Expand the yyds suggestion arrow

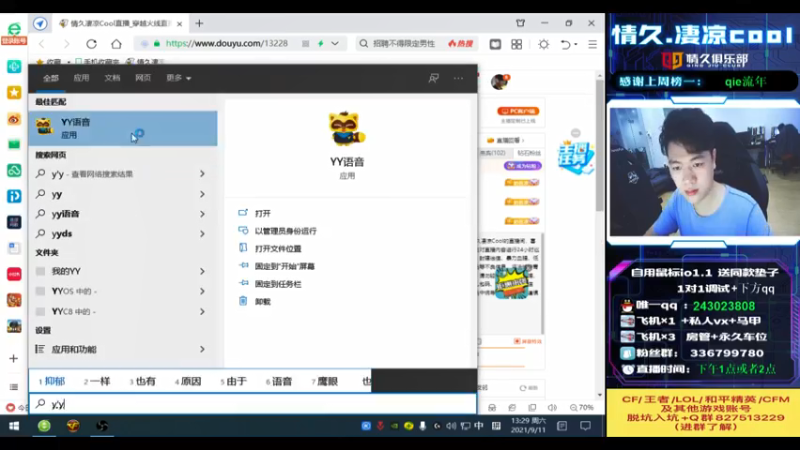202,234
